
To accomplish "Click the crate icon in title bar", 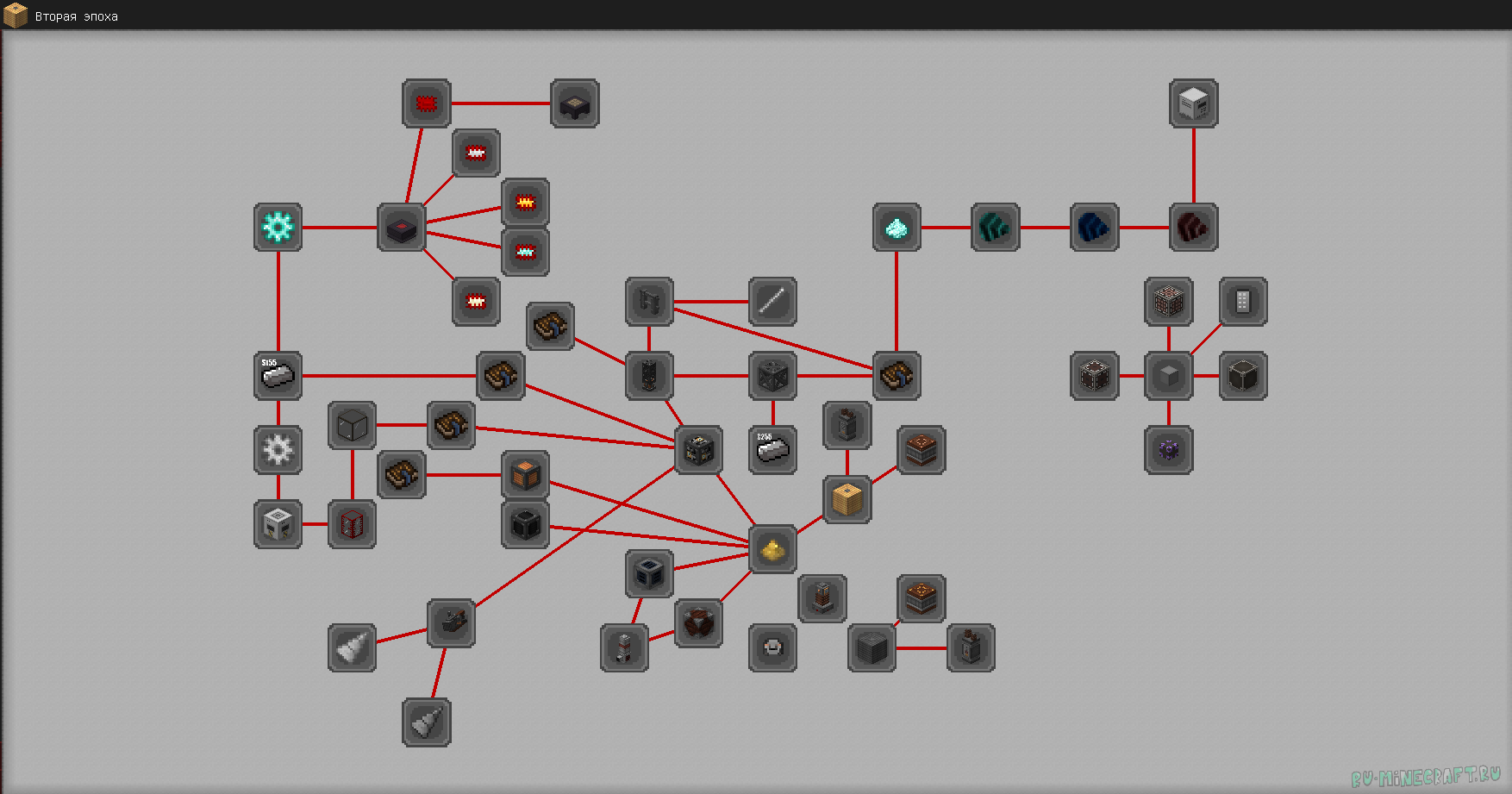I will coord(16,16).
